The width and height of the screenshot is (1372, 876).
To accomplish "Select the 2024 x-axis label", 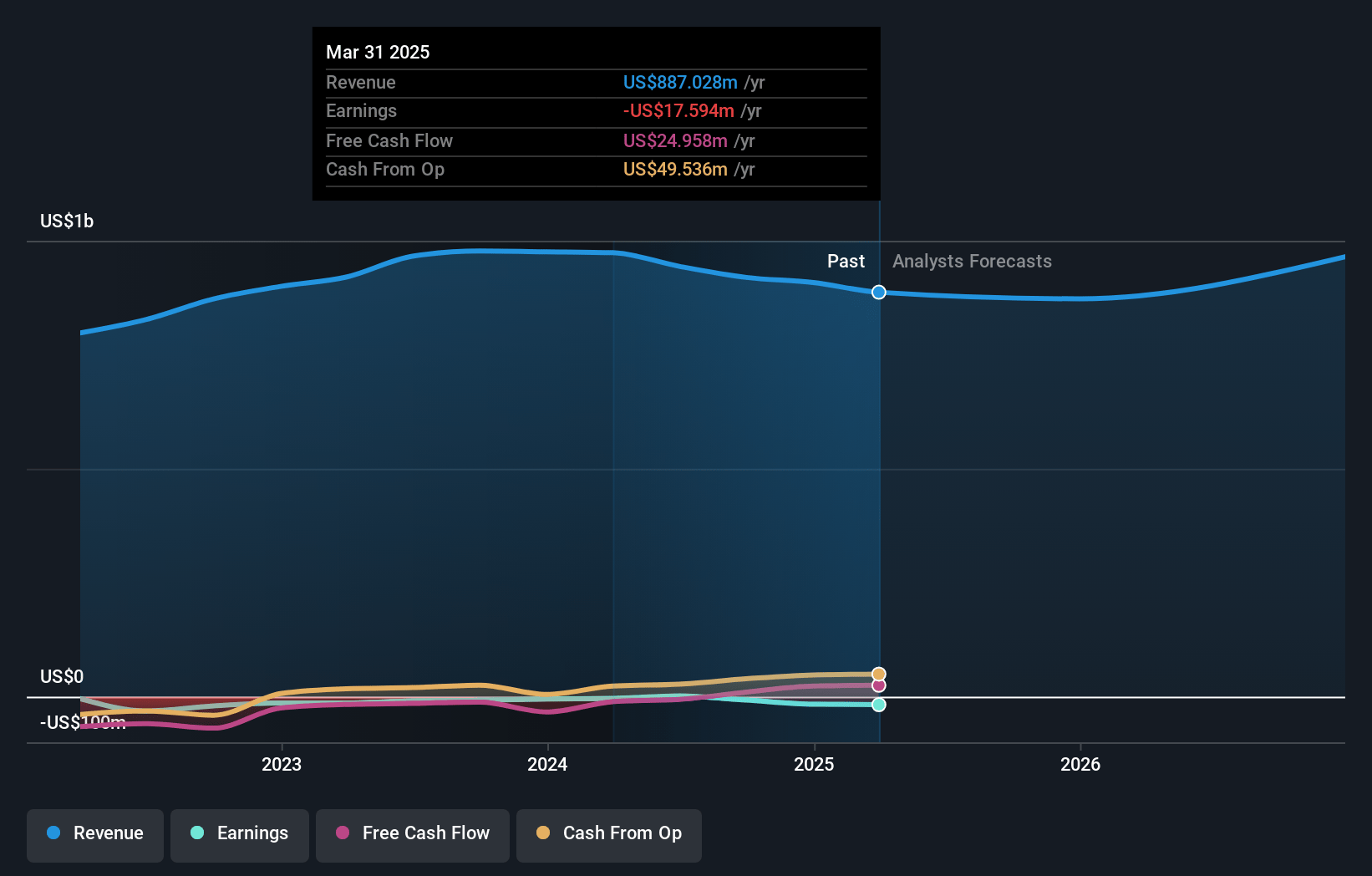I will [x=547, y=764].
